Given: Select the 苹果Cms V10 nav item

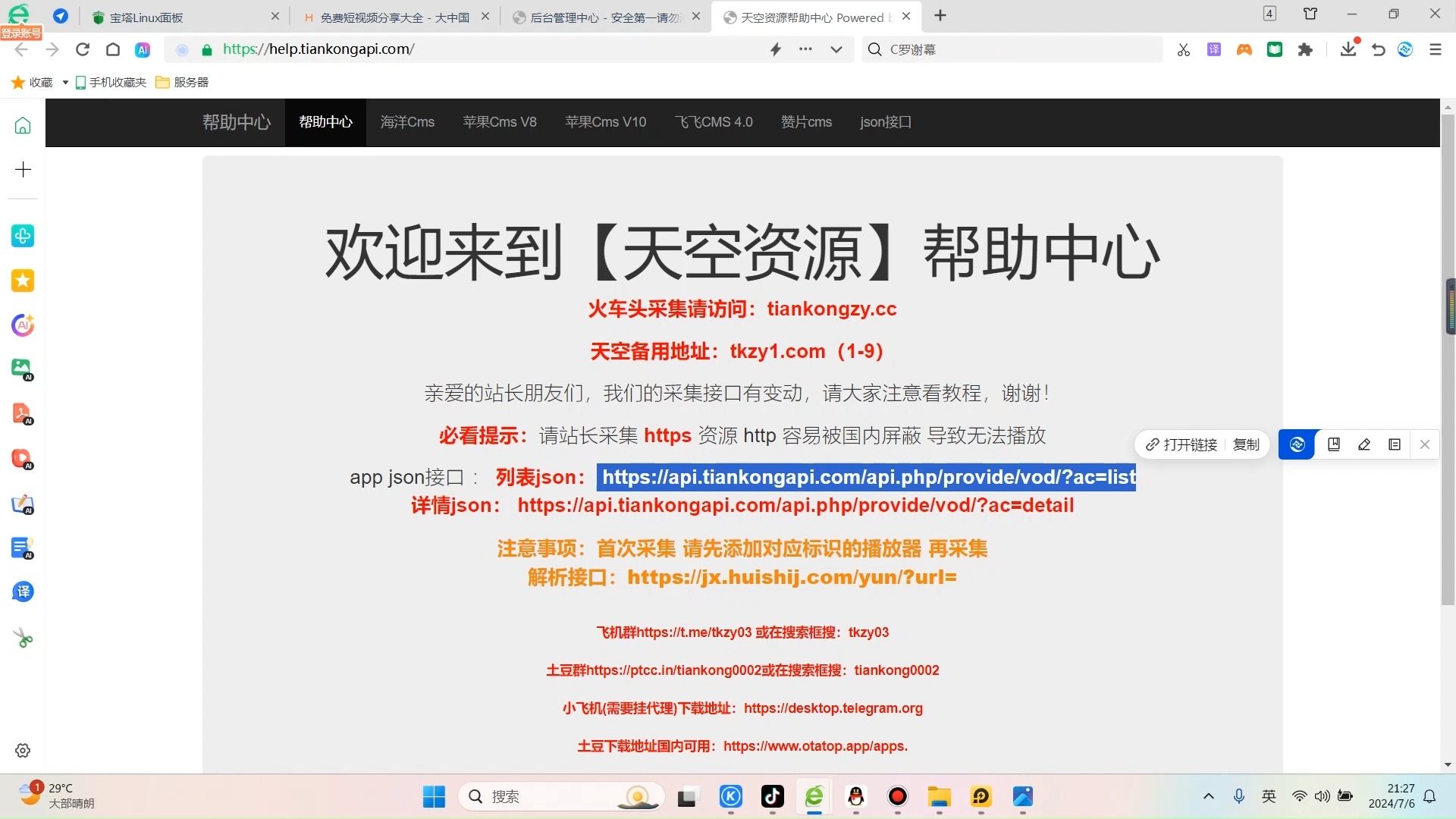Looking at the screenshot, I should 606,122.
